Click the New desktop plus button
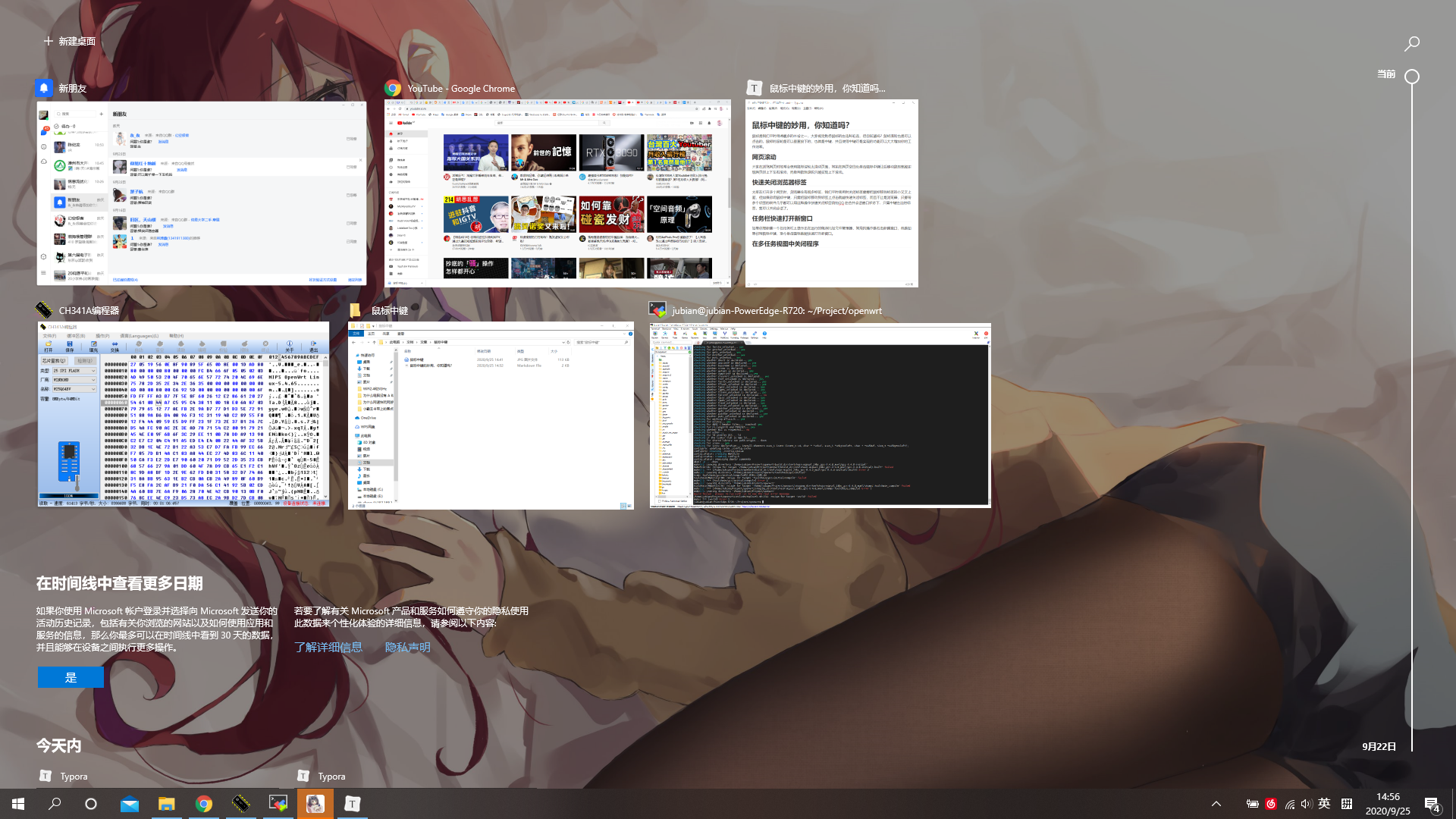Viewport: 1456px width, 819px height. point(49,41)
